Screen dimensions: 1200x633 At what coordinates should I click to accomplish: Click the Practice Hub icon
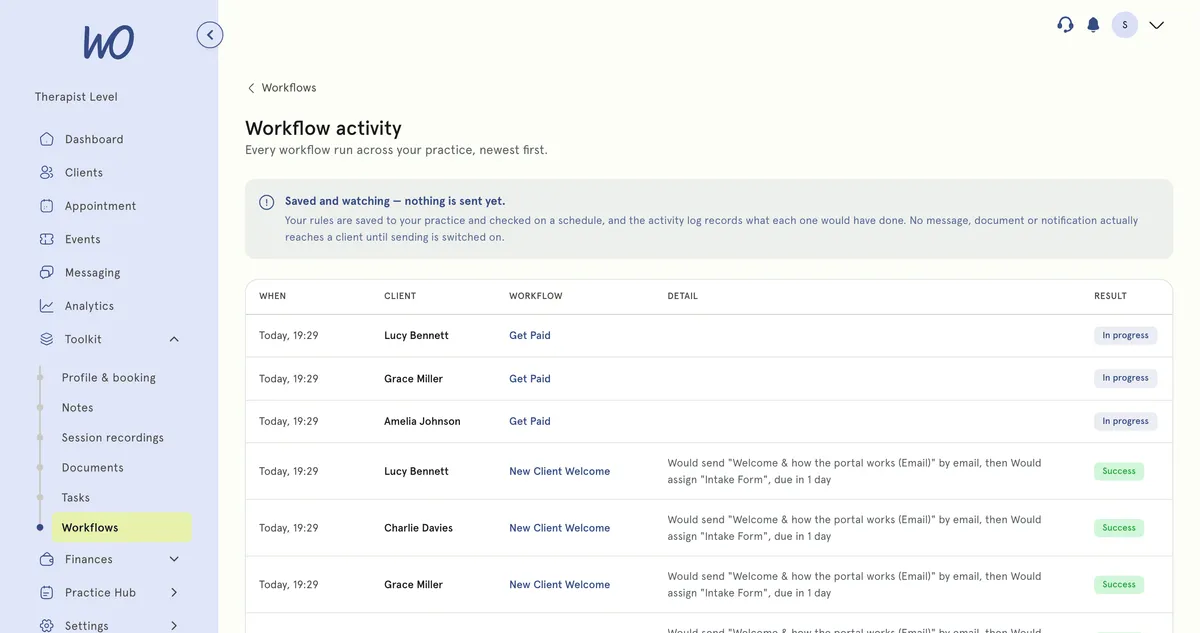point(47,592)
